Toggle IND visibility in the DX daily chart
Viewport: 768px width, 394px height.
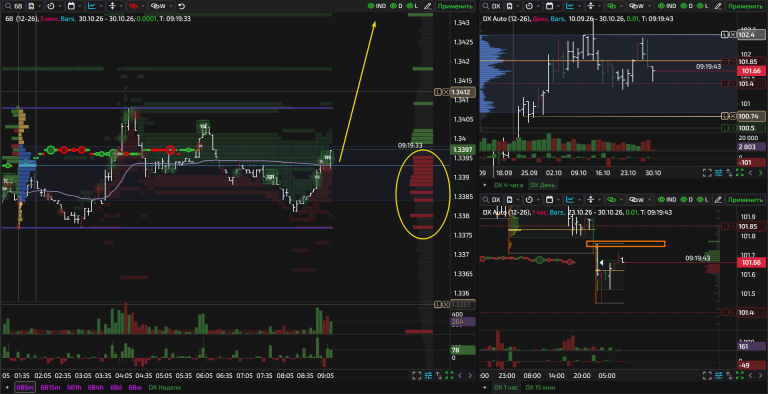[668, 6]
